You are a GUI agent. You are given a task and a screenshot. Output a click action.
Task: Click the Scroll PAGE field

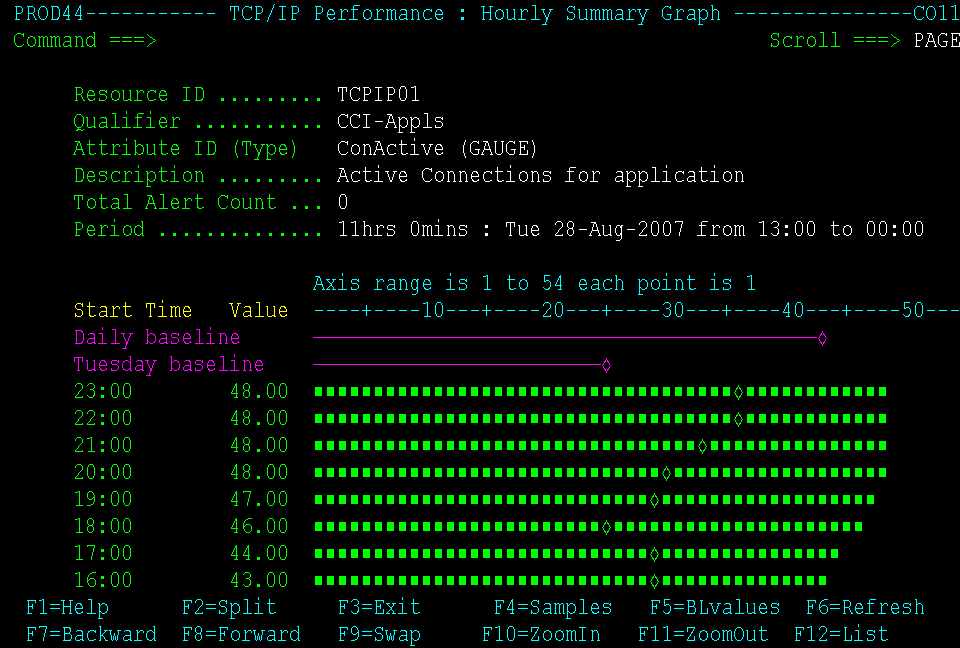click(x=936, y=41)
